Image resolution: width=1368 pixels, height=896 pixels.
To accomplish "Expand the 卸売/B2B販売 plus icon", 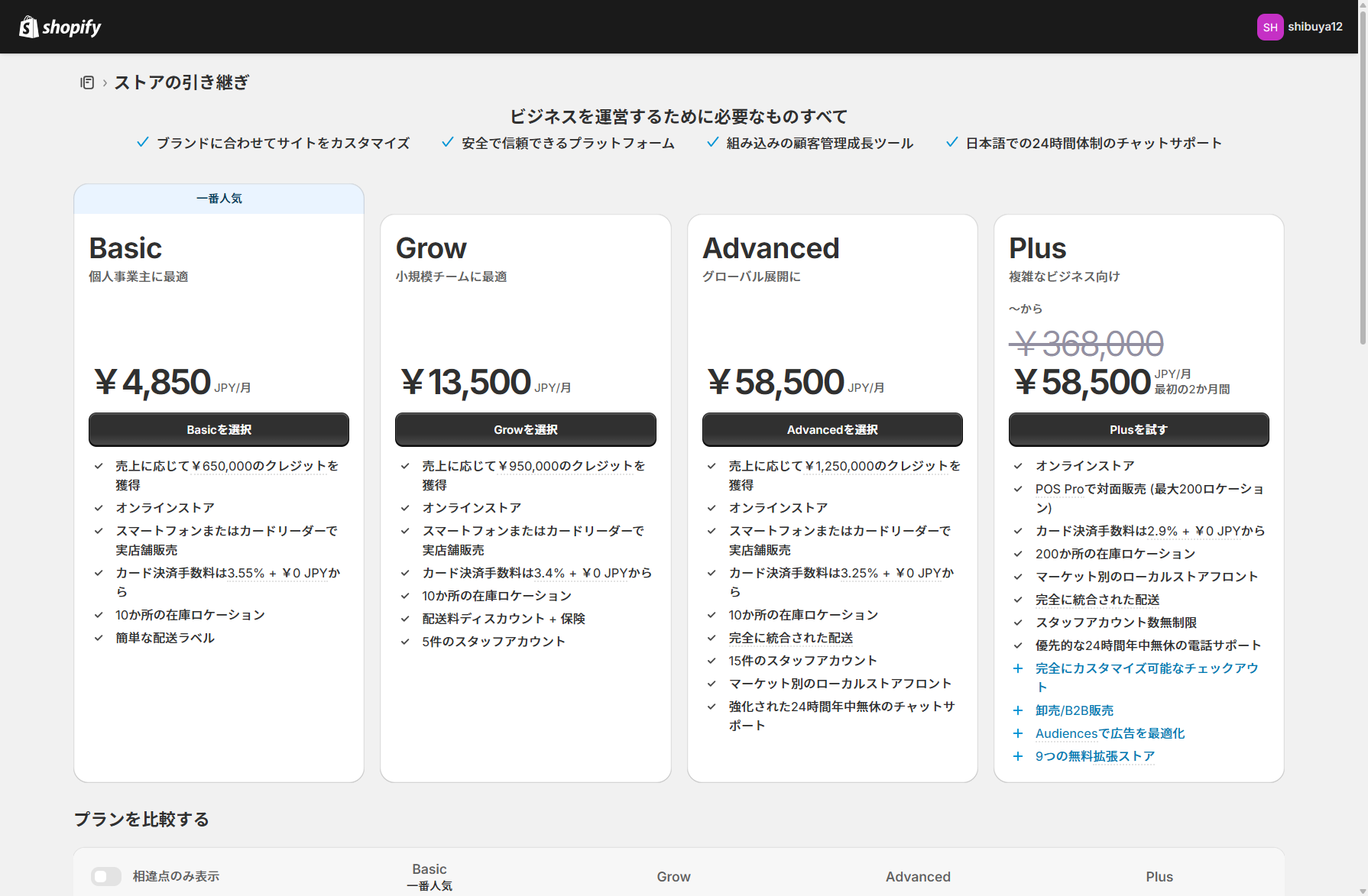I will click(x=1018, y=711).
